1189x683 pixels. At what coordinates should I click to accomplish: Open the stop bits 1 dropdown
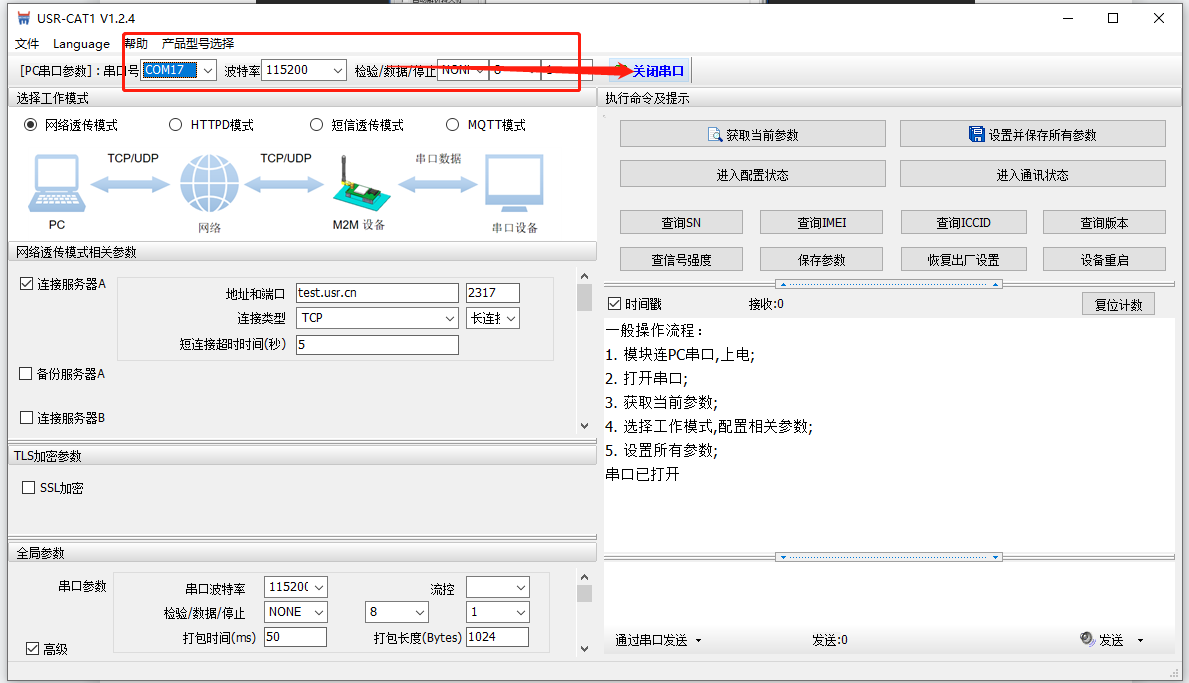click(x=521, y=613)
